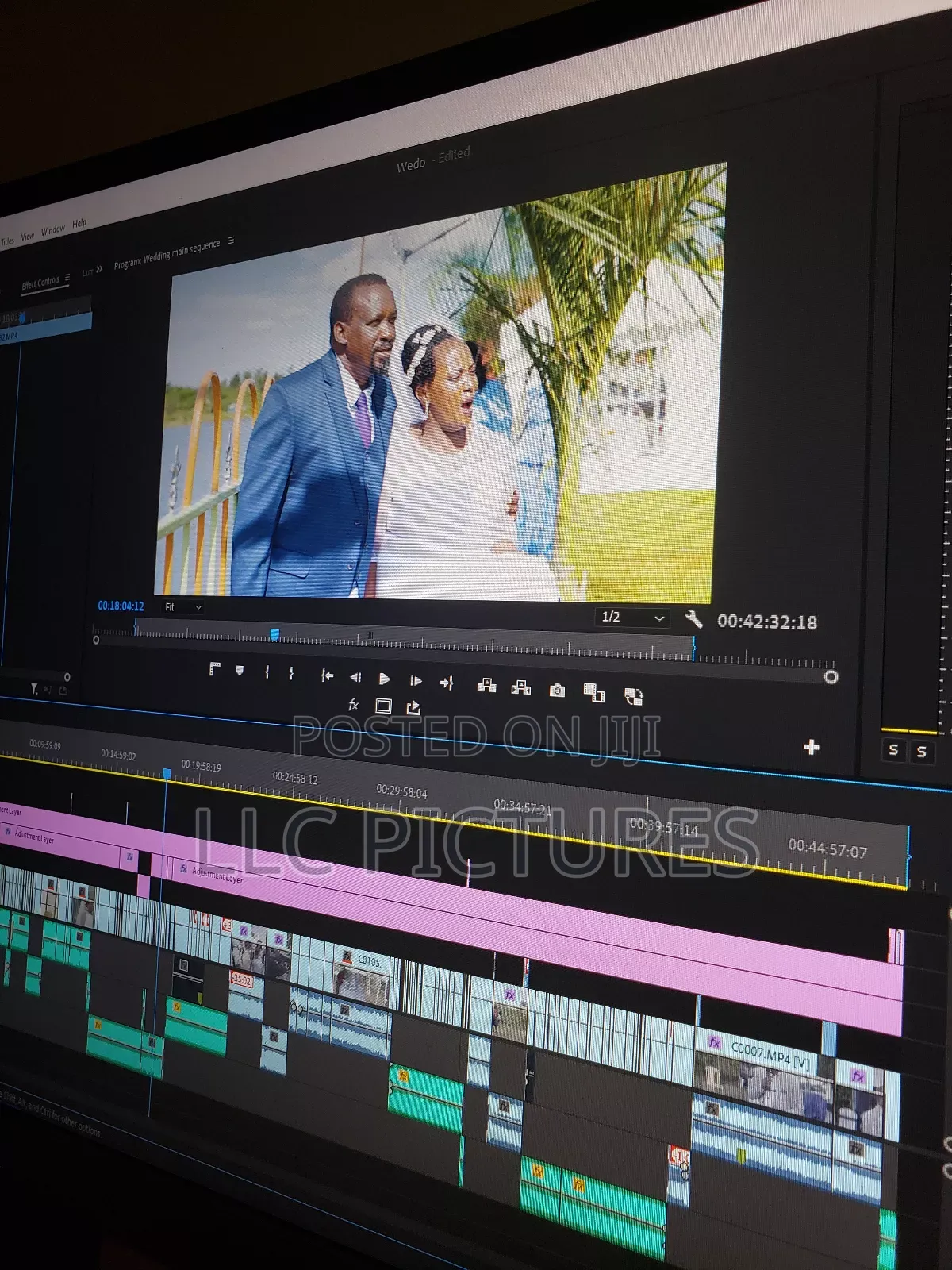Screen dimensions: 952x1270
Task: Click second S solo button in audio meters
Action: coord(921,752)
